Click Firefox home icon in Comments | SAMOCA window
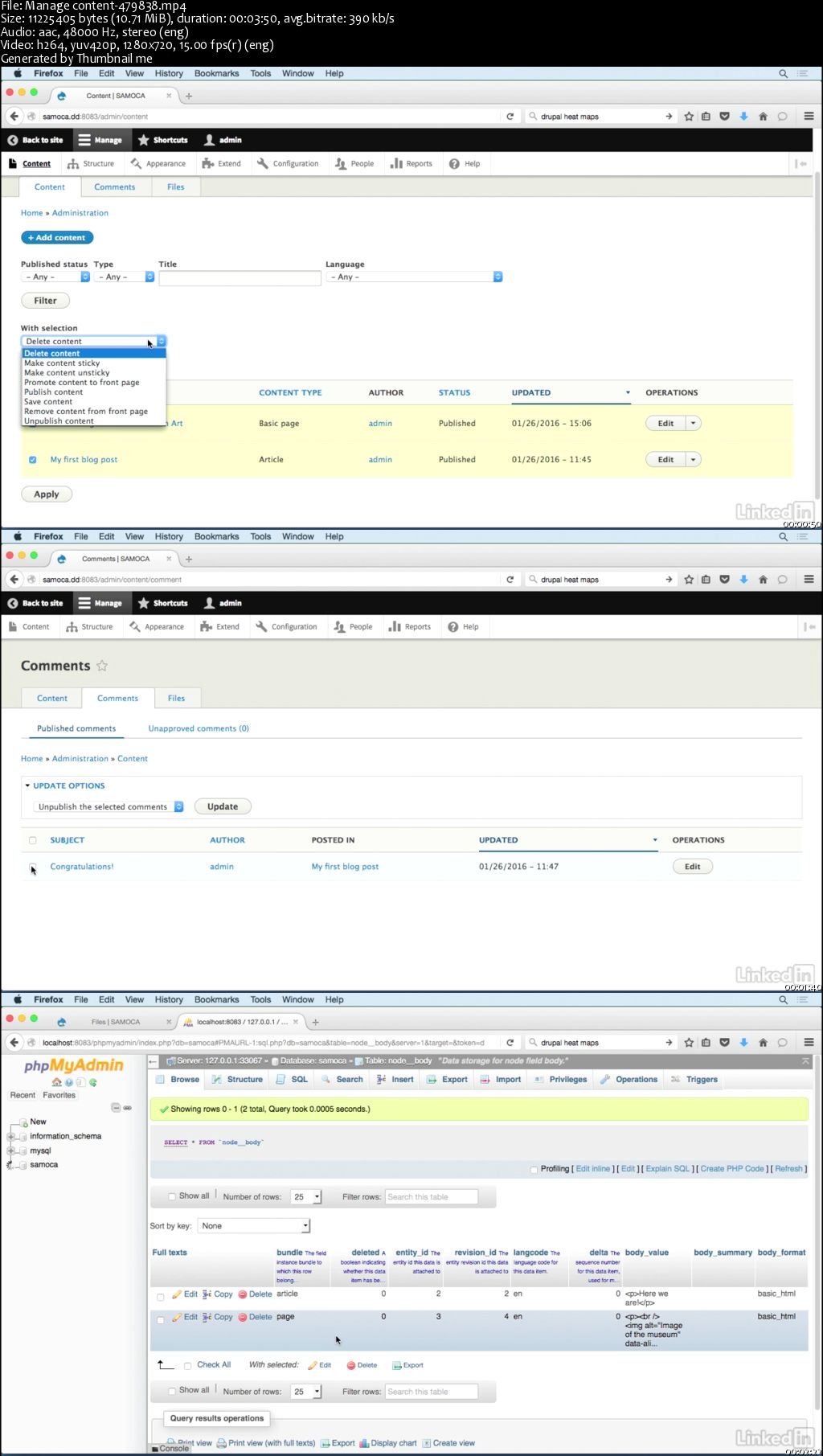 (763, 580)
